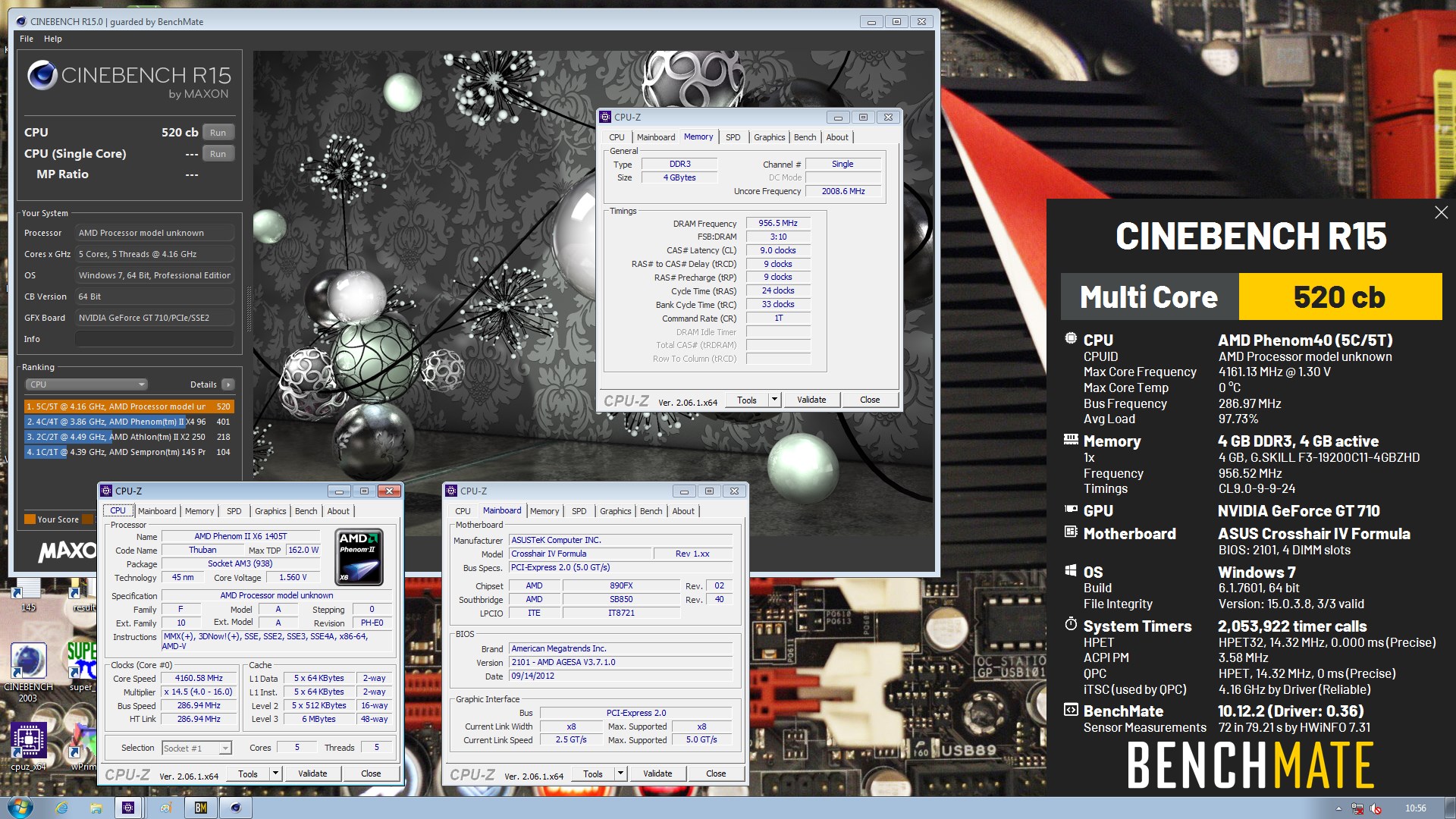Open About tab in Memory CPU-Z window

click(837, 137)
